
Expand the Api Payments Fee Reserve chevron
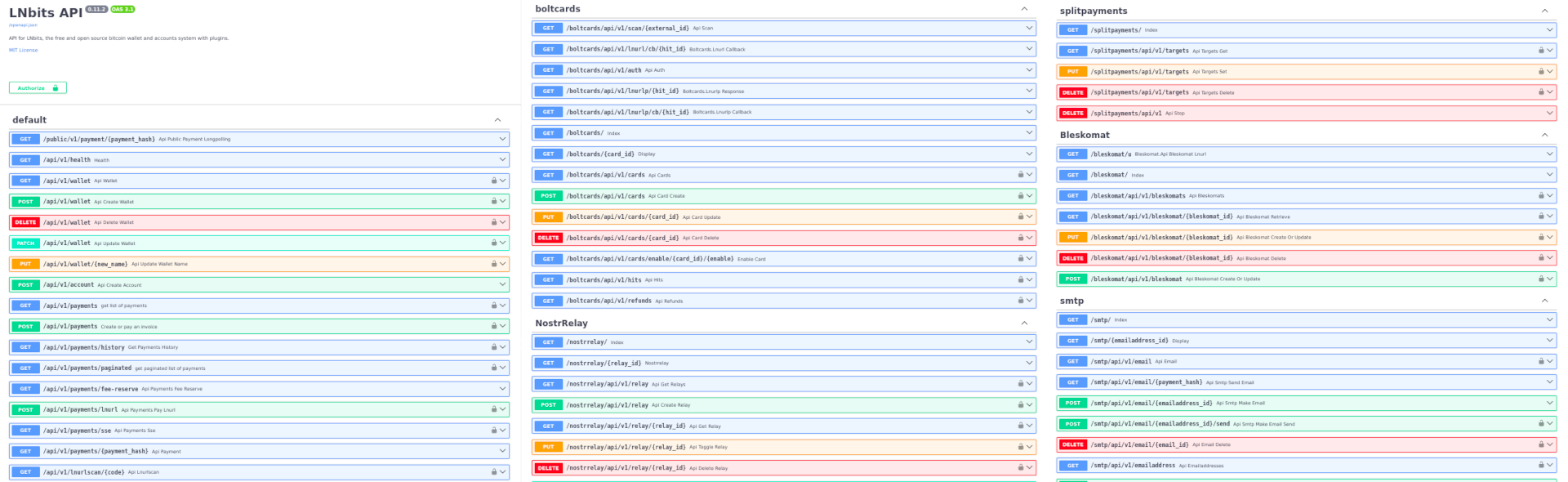[x=503, y=389]
